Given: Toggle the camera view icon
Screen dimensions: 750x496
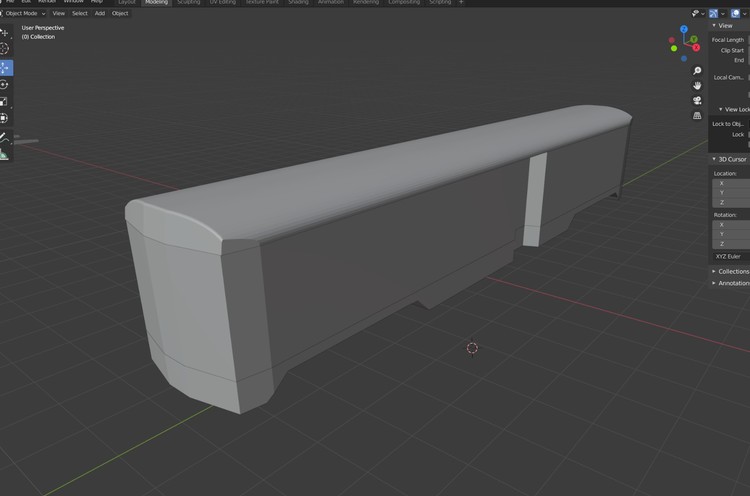Looking at the screenshot, I should coord(697,100).
